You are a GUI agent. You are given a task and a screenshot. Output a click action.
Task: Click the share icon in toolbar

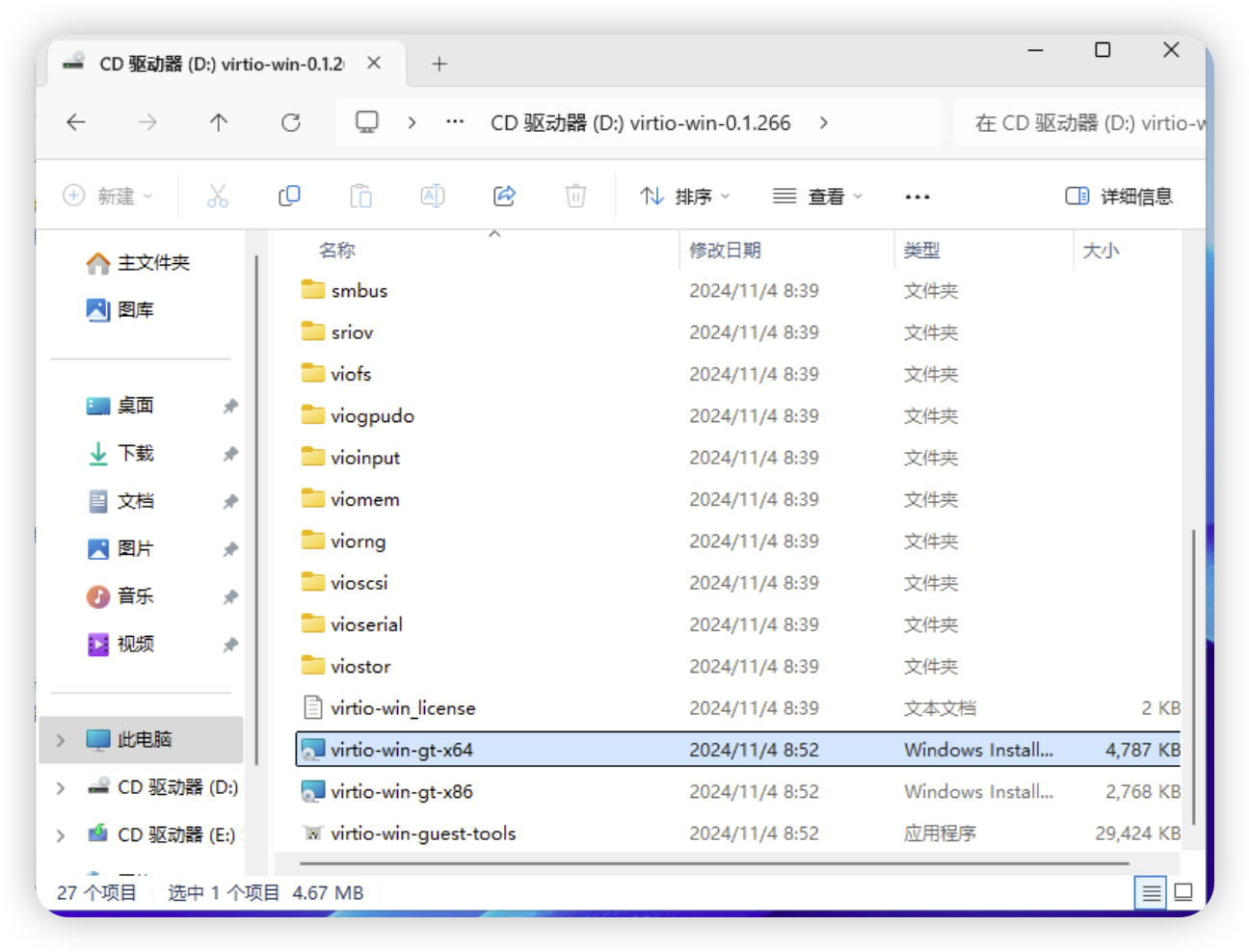coord(504,196)
